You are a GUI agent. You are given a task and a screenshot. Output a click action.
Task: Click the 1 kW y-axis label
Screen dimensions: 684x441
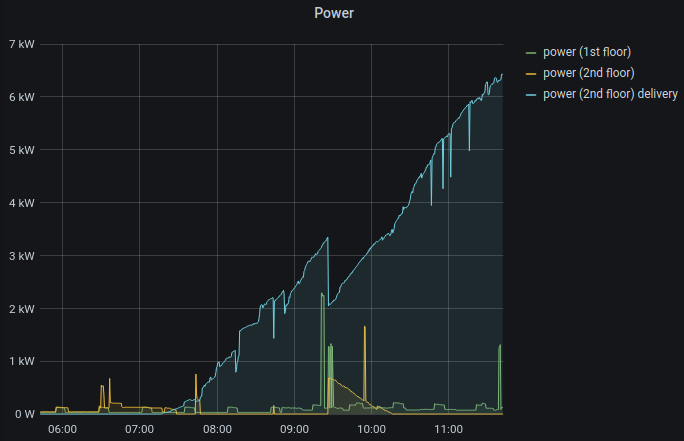(x=22, y=361)
